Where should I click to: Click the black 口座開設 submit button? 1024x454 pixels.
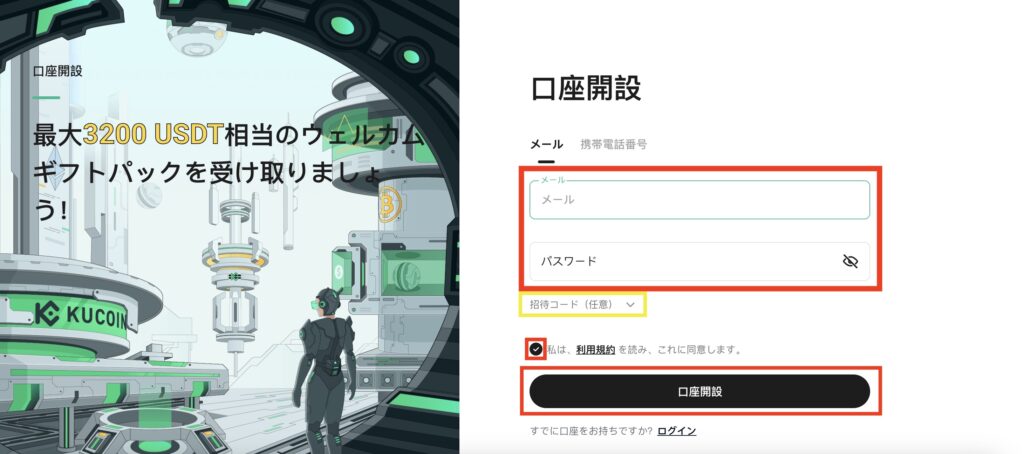tap(699, 391)
